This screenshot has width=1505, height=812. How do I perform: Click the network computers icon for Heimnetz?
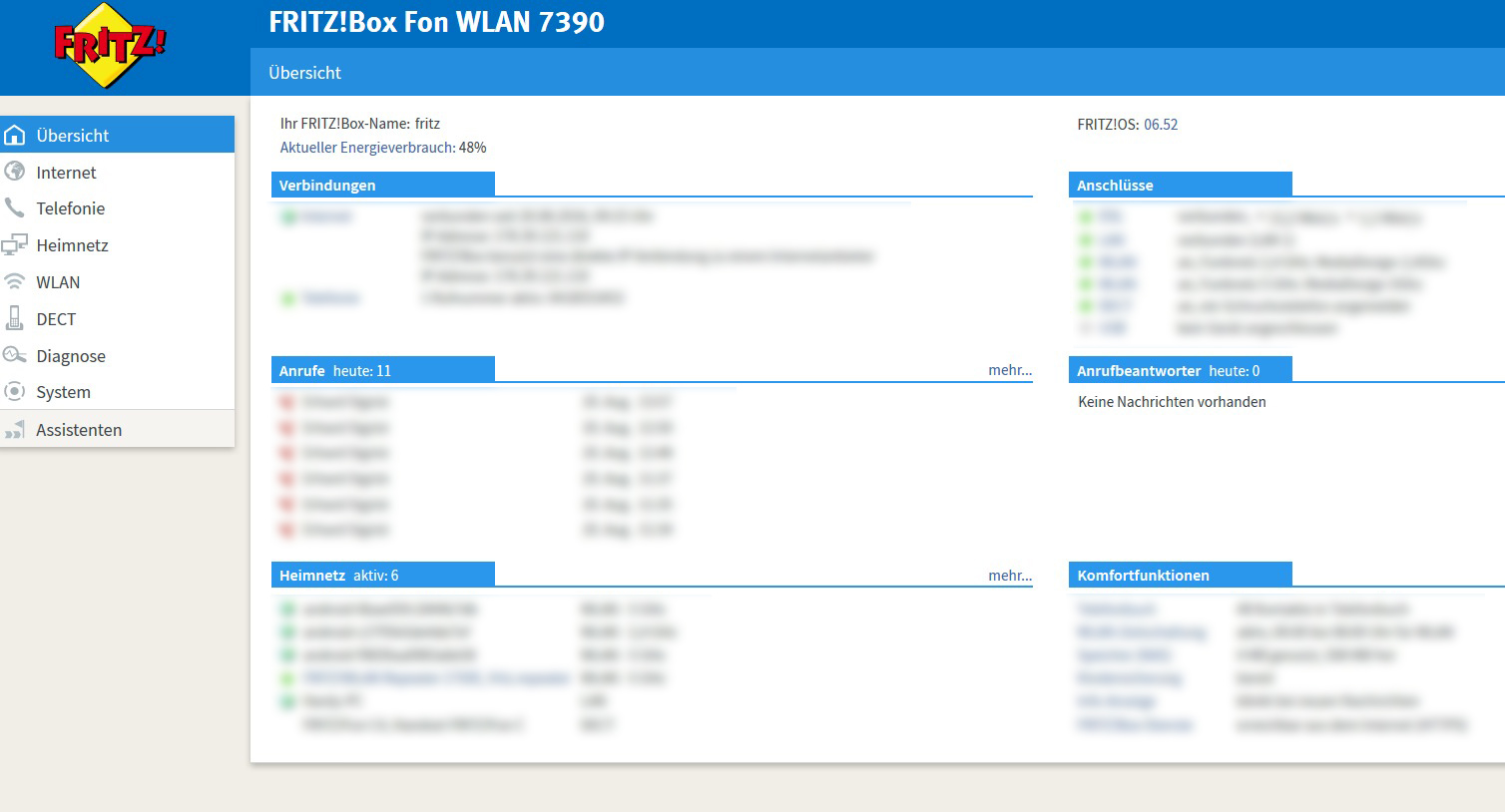click(x=15, y=244)
